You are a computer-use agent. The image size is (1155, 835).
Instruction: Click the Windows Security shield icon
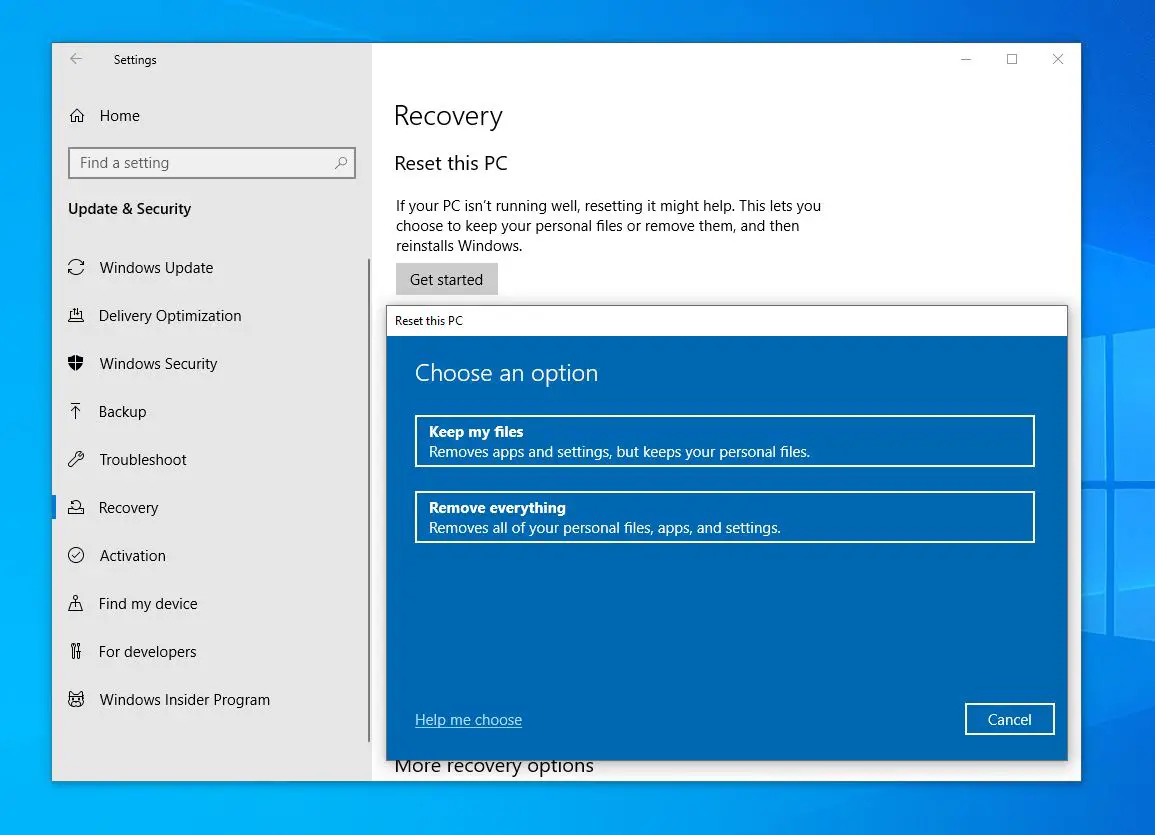click(x=76, y=363)
